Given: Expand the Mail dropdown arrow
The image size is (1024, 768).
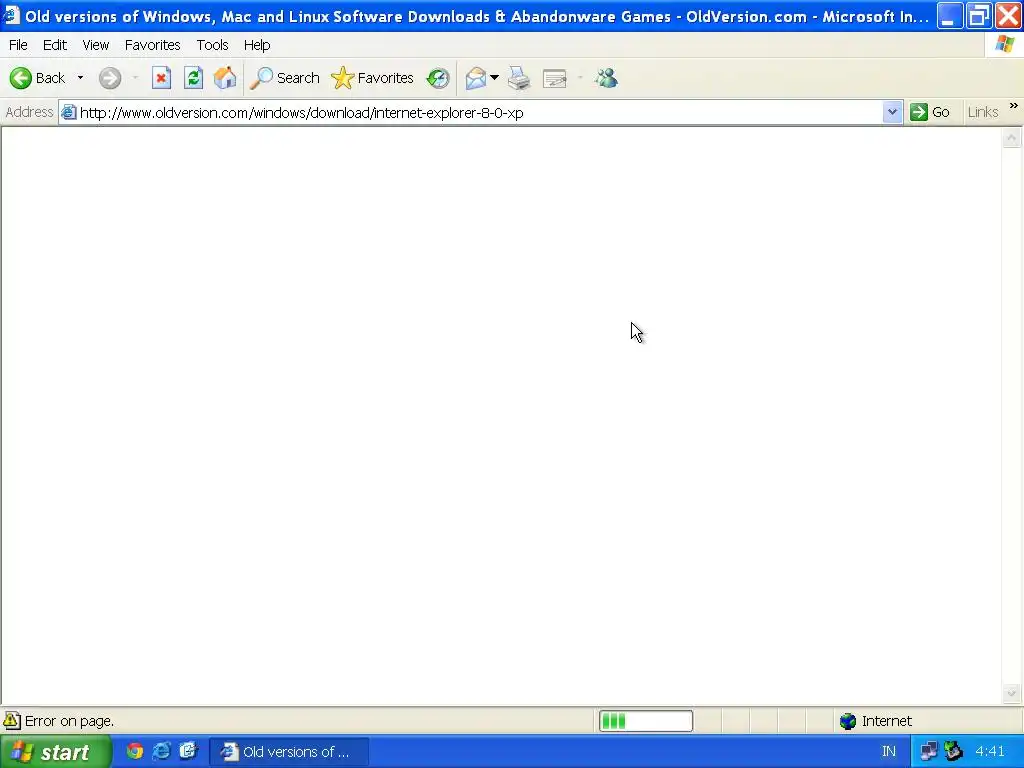Looking at the screenshot, I should [494, 78].
